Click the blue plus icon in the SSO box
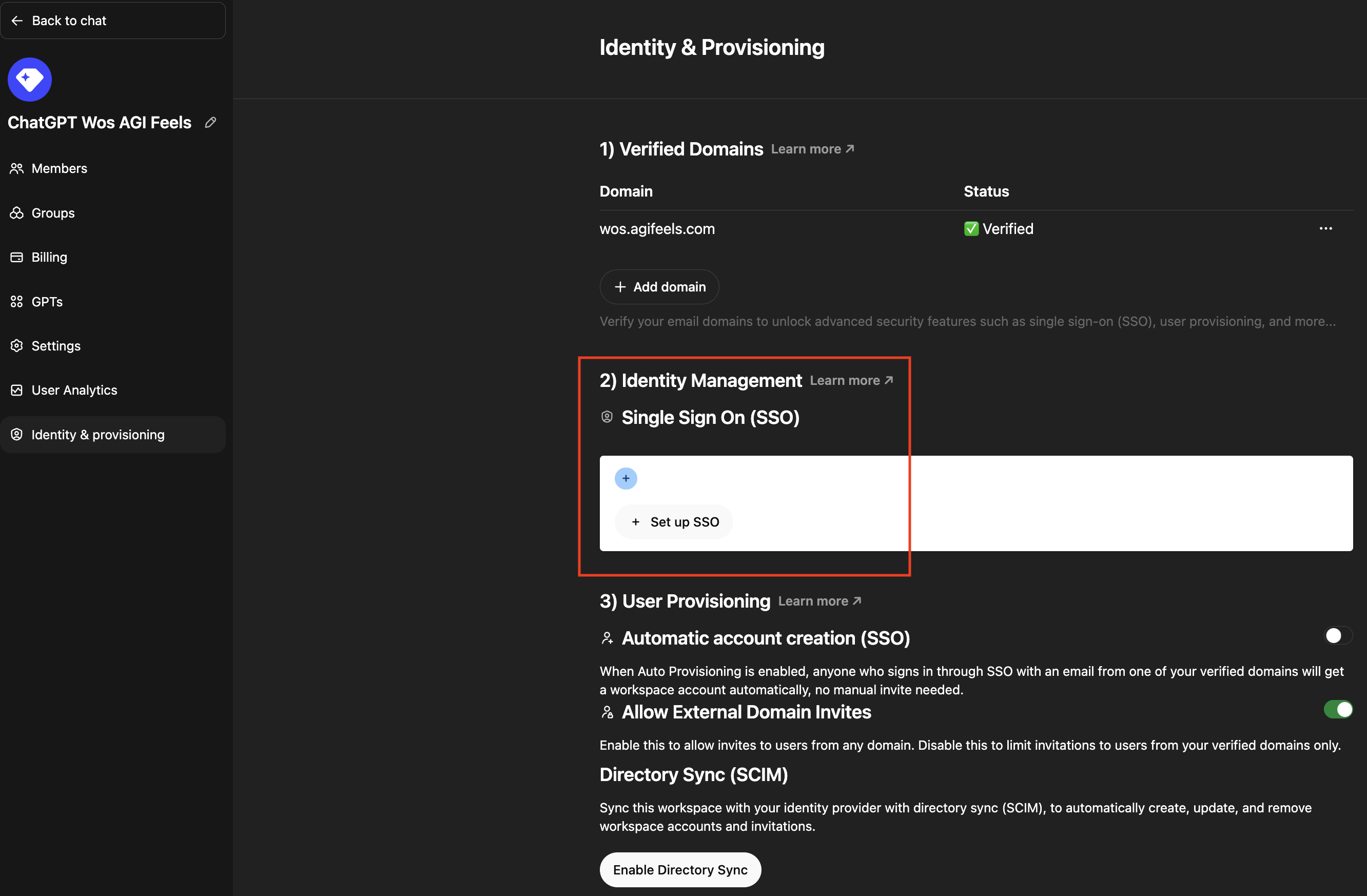Viewport: 1367px width, 896px height. point(626,478)
